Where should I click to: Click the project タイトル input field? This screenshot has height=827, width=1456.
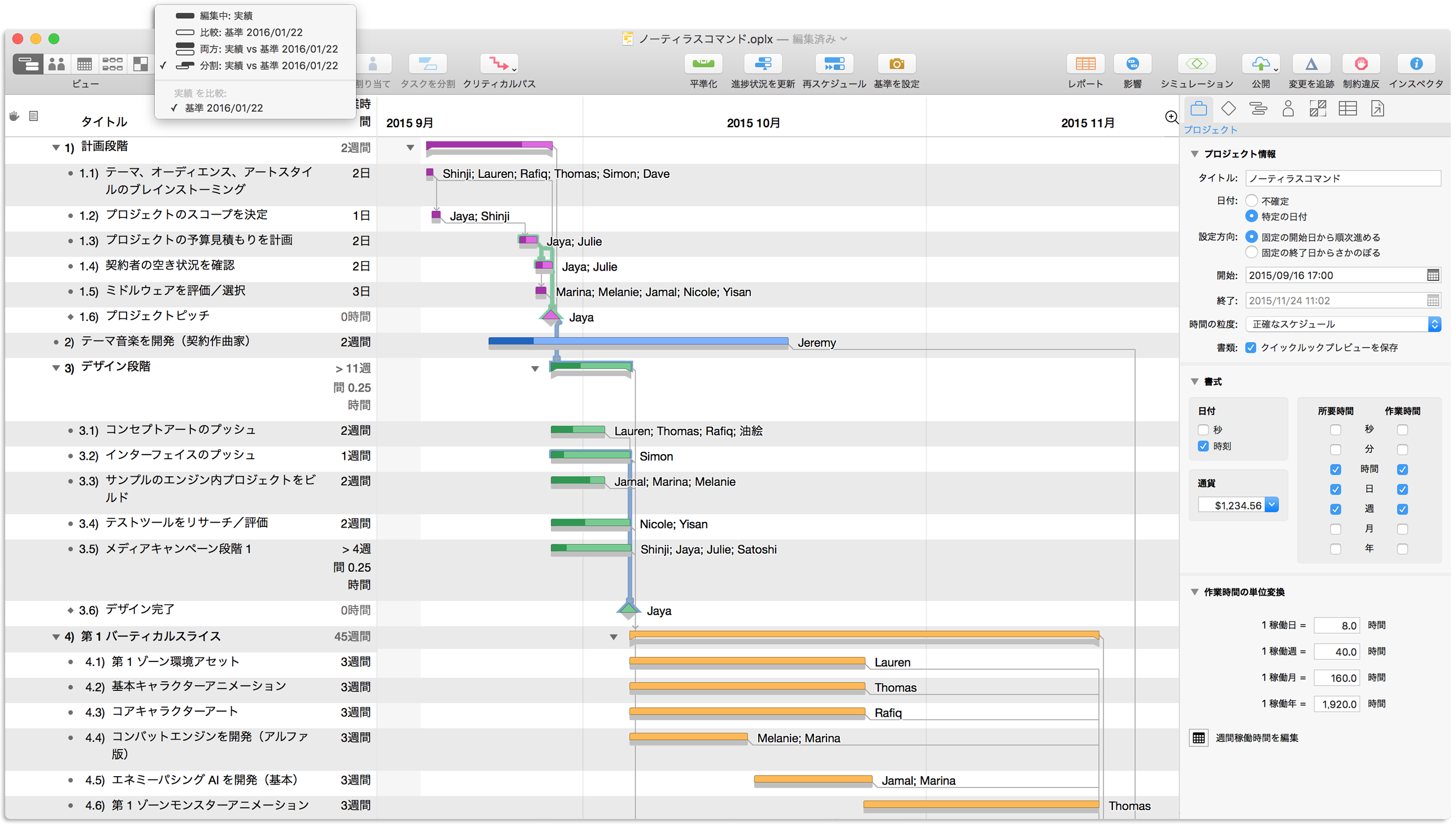click(1342, 179)
